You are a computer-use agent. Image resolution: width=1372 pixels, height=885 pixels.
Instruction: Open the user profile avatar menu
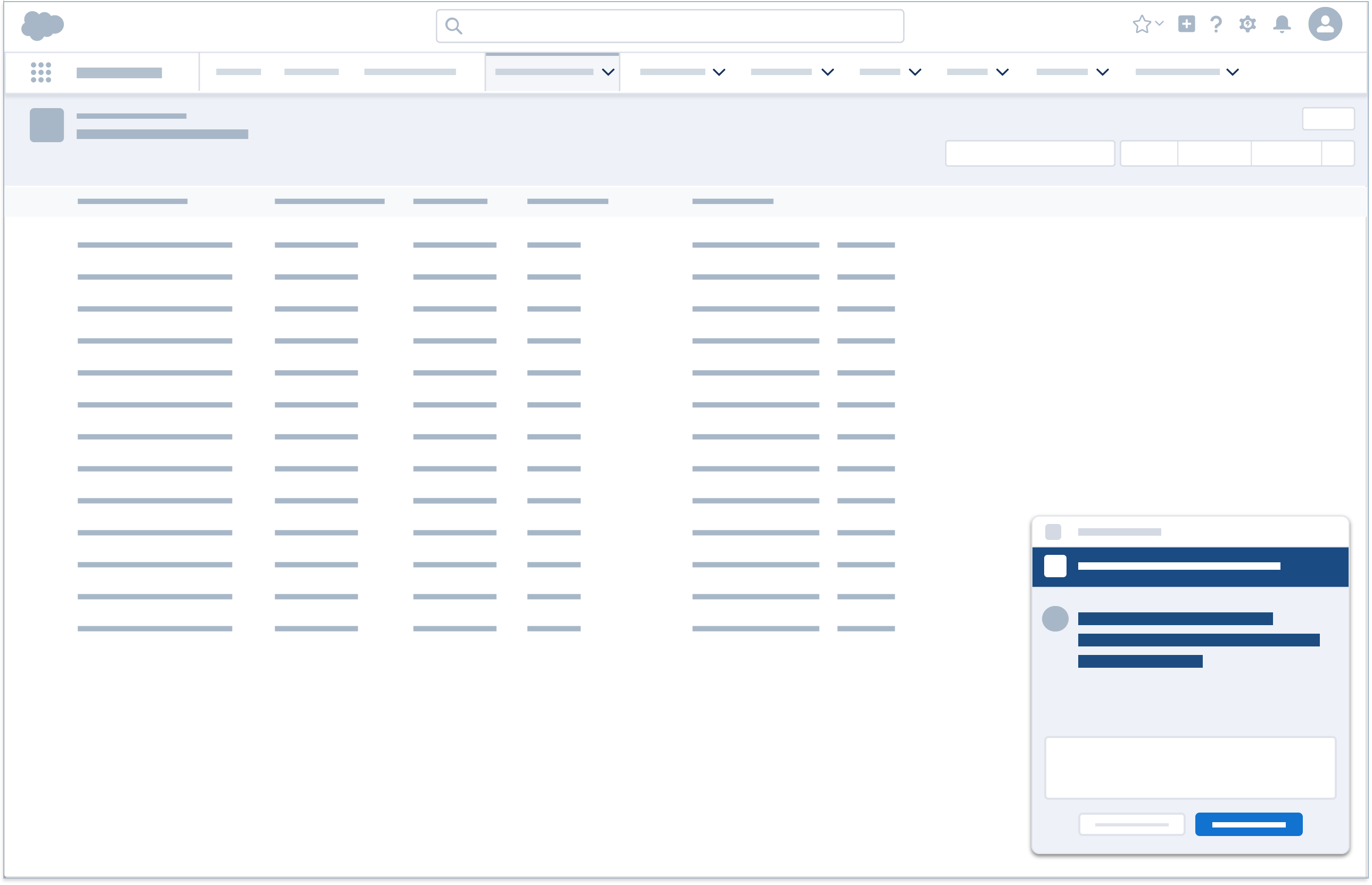[x=1326, y=24]
